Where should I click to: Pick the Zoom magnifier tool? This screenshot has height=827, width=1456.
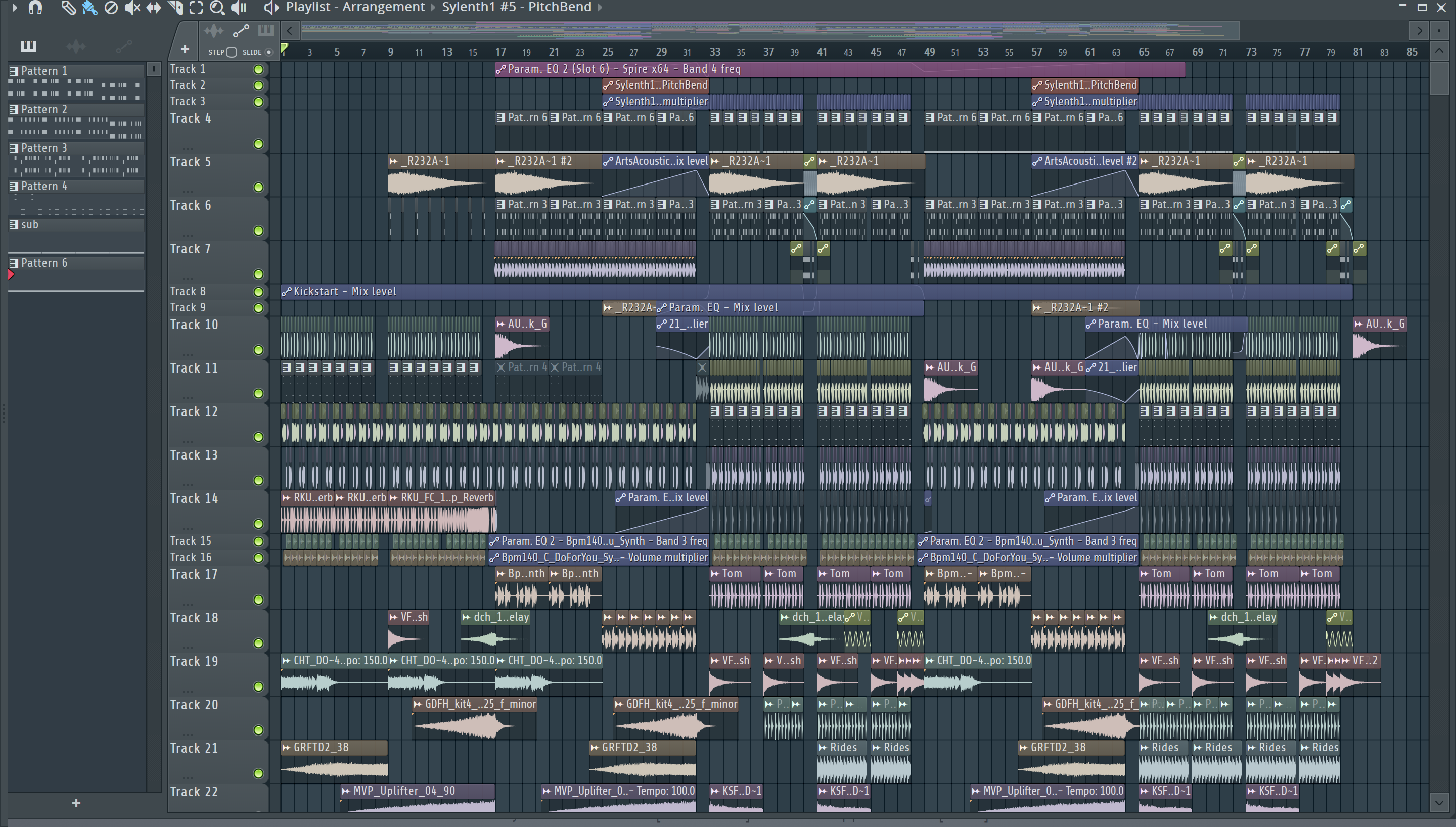tap(217, 8)
